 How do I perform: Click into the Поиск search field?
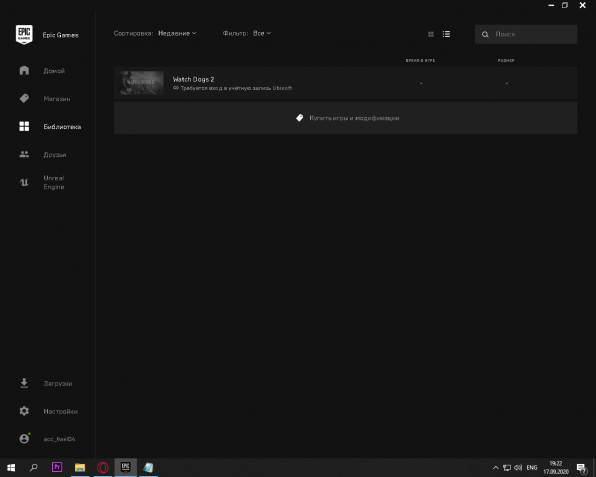[x=526, y=34]
